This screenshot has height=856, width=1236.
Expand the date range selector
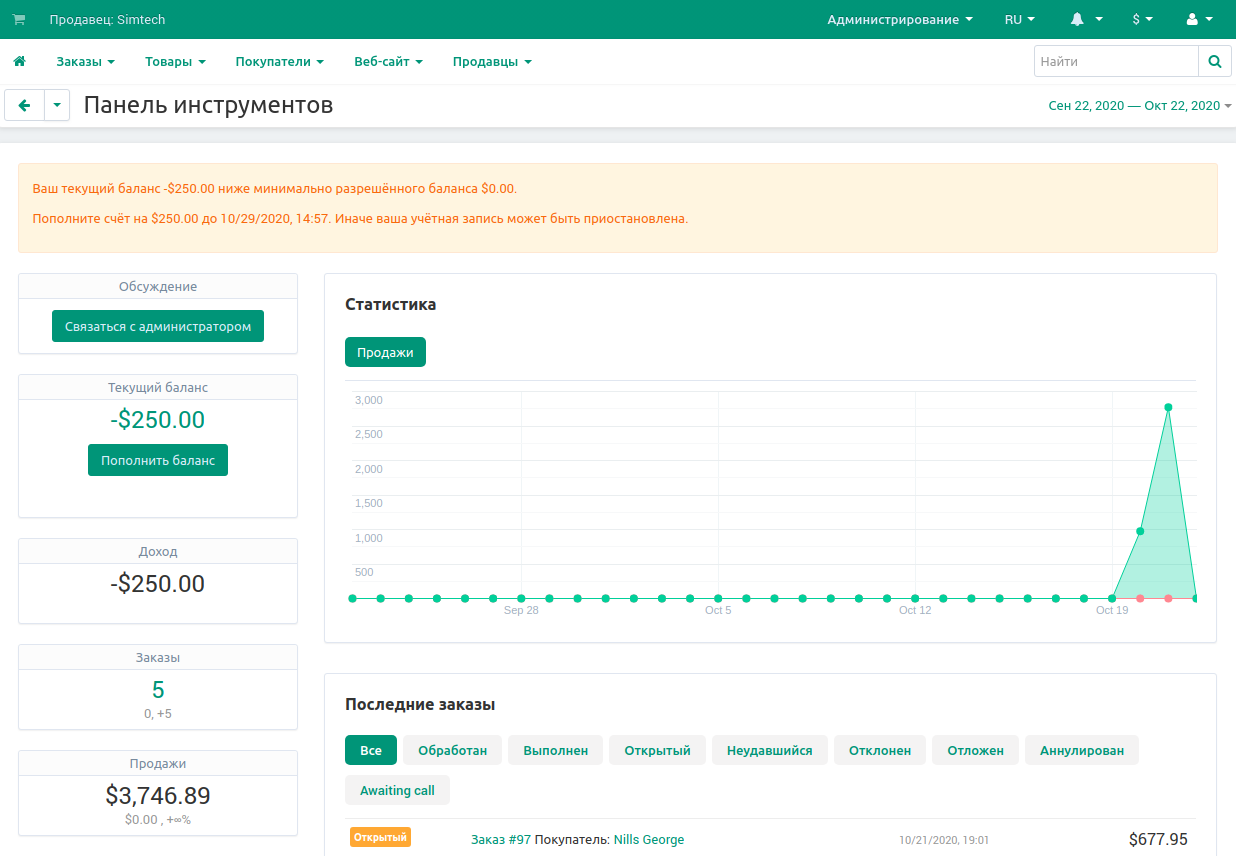(1139, 106)
